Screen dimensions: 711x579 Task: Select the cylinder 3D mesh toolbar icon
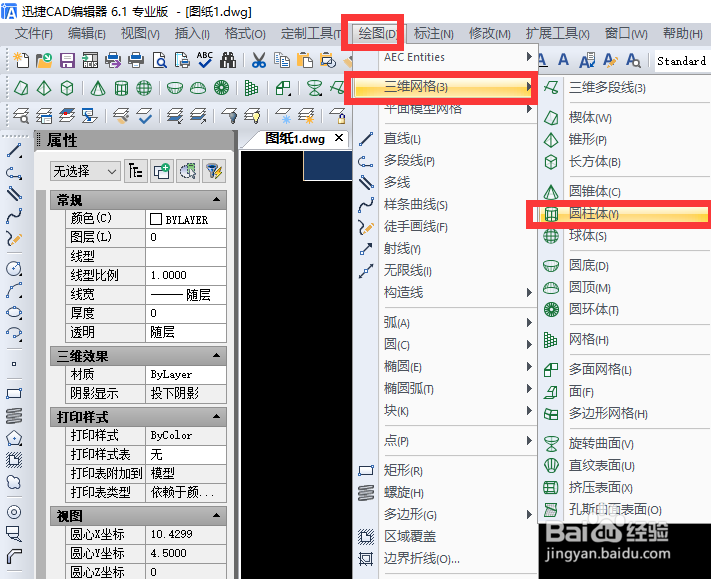click(121, 88)
